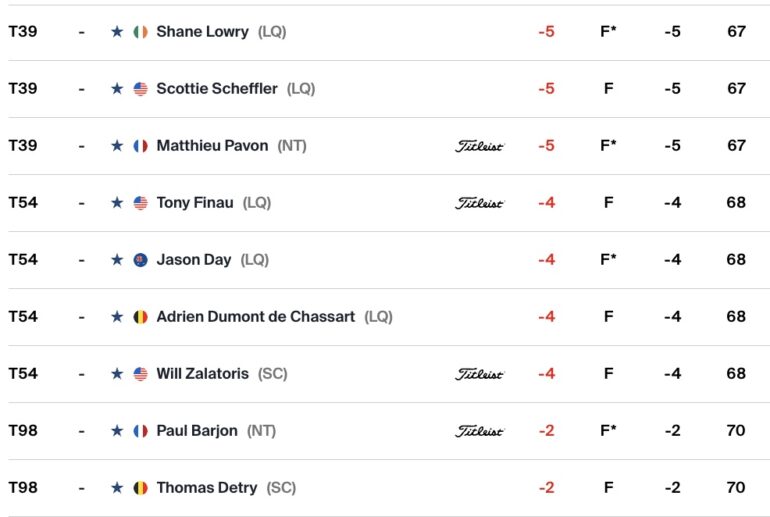Click the USA flag icon next to Will Zalatoris
This screenshot has width=770, height=517.
pyautogui.click(x=140, y=374)
